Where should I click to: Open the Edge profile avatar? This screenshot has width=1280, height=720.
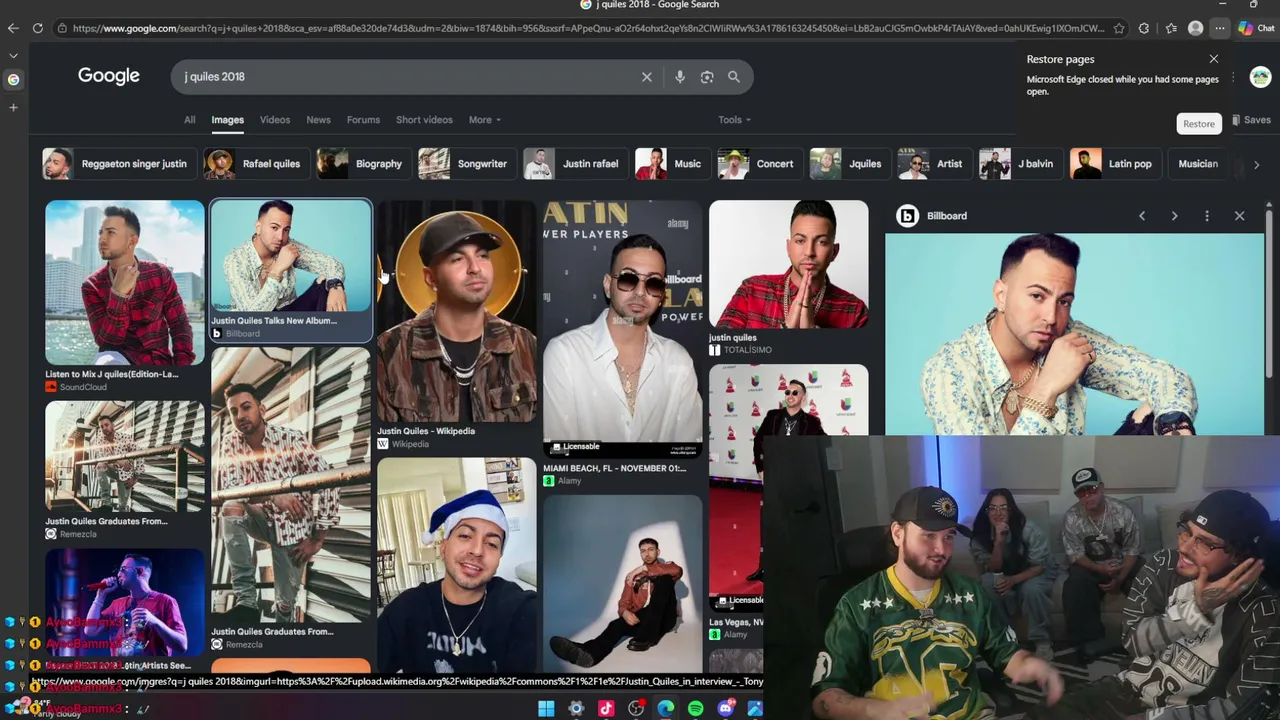point(1195,28)
